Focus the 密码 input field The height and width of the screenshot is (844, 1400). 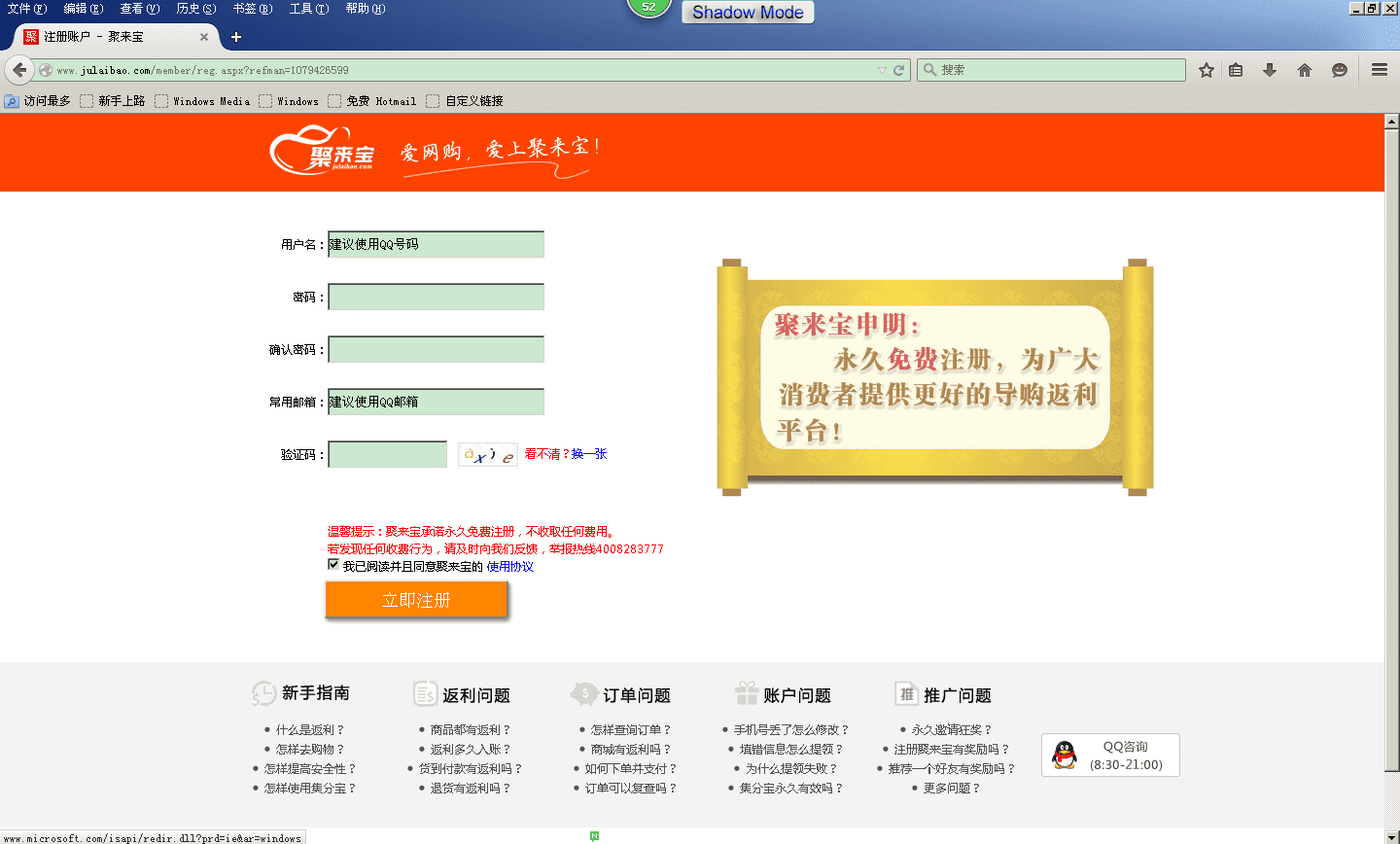(x=436, y=297)
